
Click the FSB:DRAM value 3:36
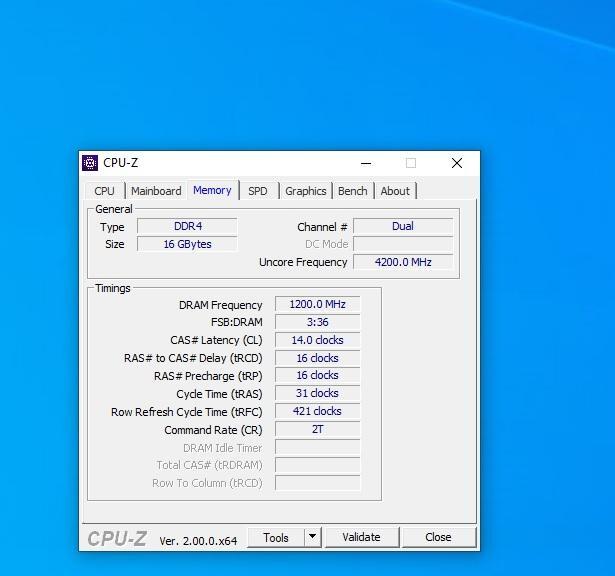317,322
